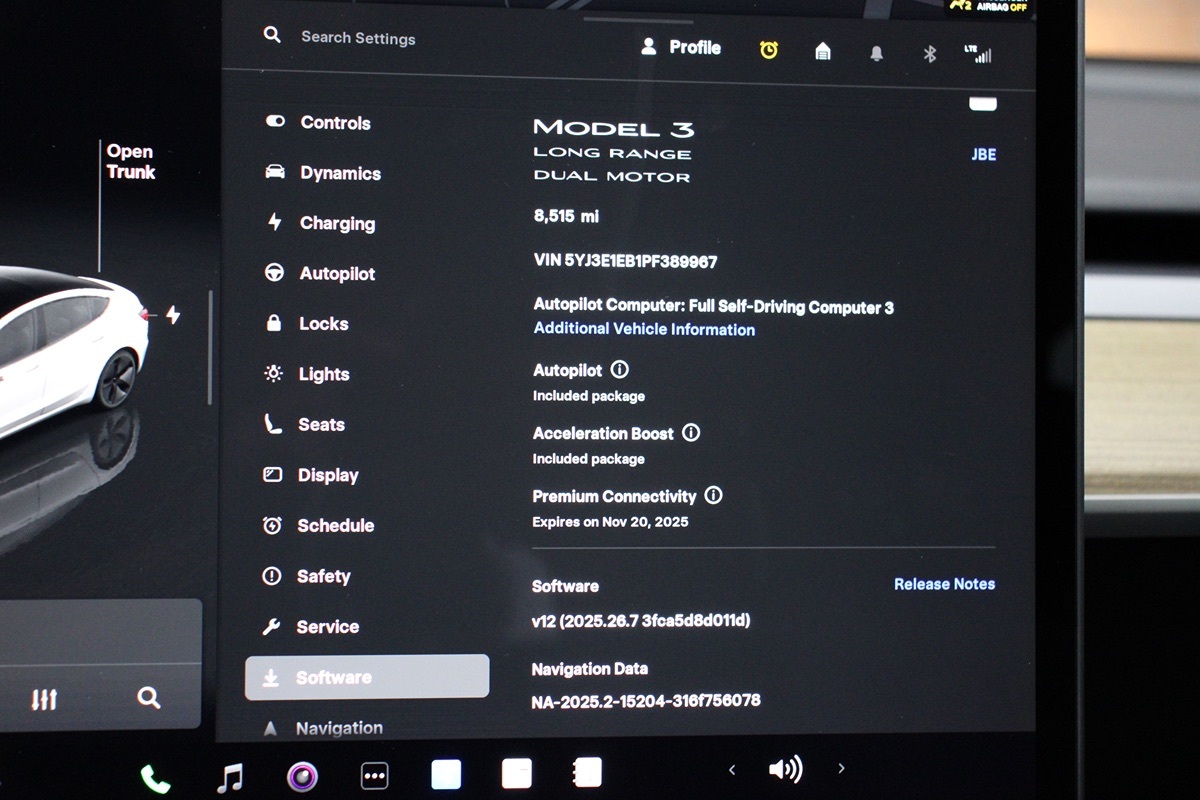The image size is (1200, 800).
Task: Open the all apps three-dots icon
Action: tap(374, 776)
